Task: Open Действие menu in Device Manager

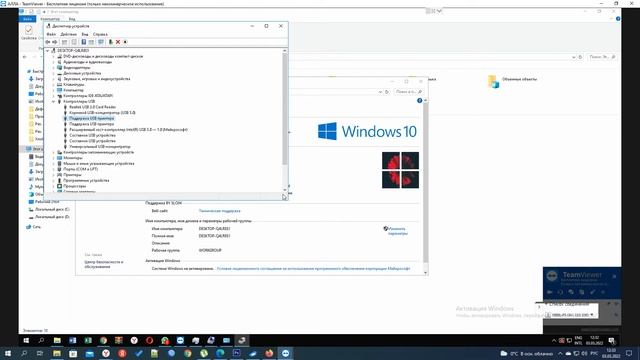Action: point(69,34)
